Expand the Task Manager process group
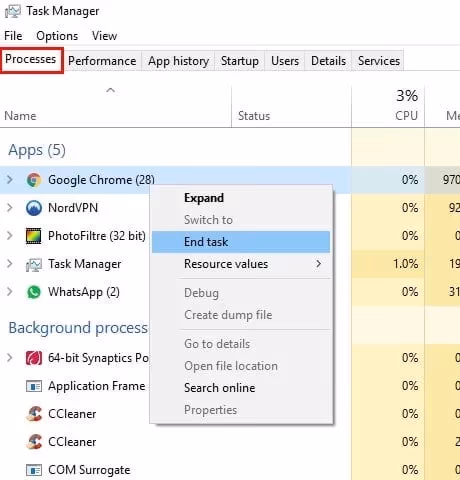Viewport: 460px width, 480px height. pyautogui.click(x=10, y=264)
